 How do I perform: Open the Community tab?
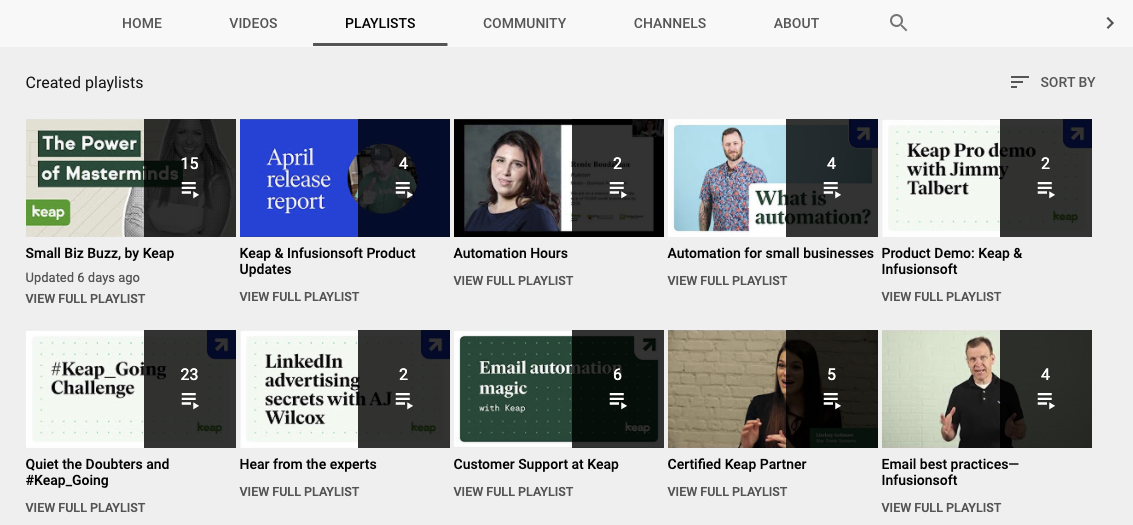524,23
